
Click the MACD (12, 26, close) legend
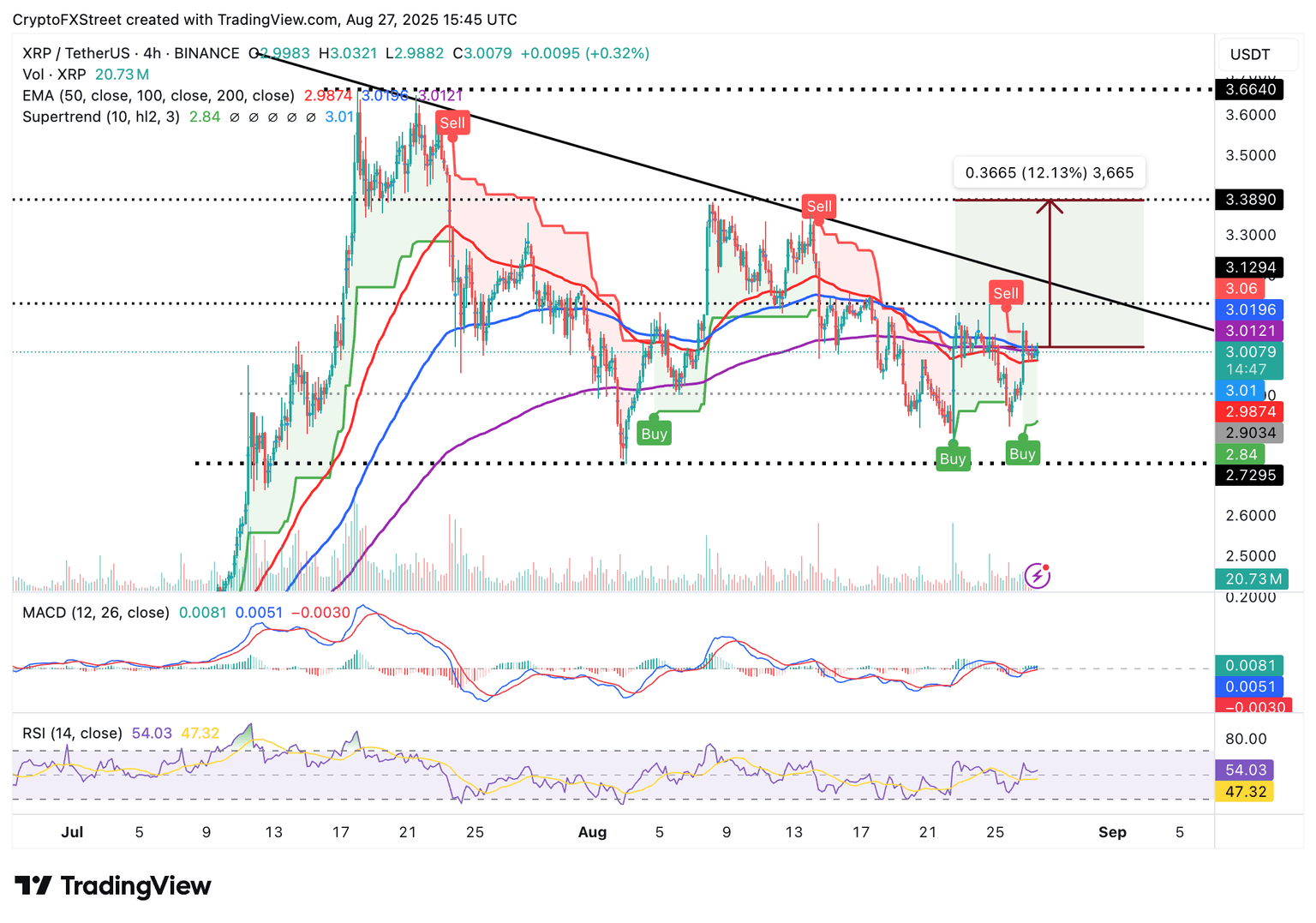click(96, 613)
